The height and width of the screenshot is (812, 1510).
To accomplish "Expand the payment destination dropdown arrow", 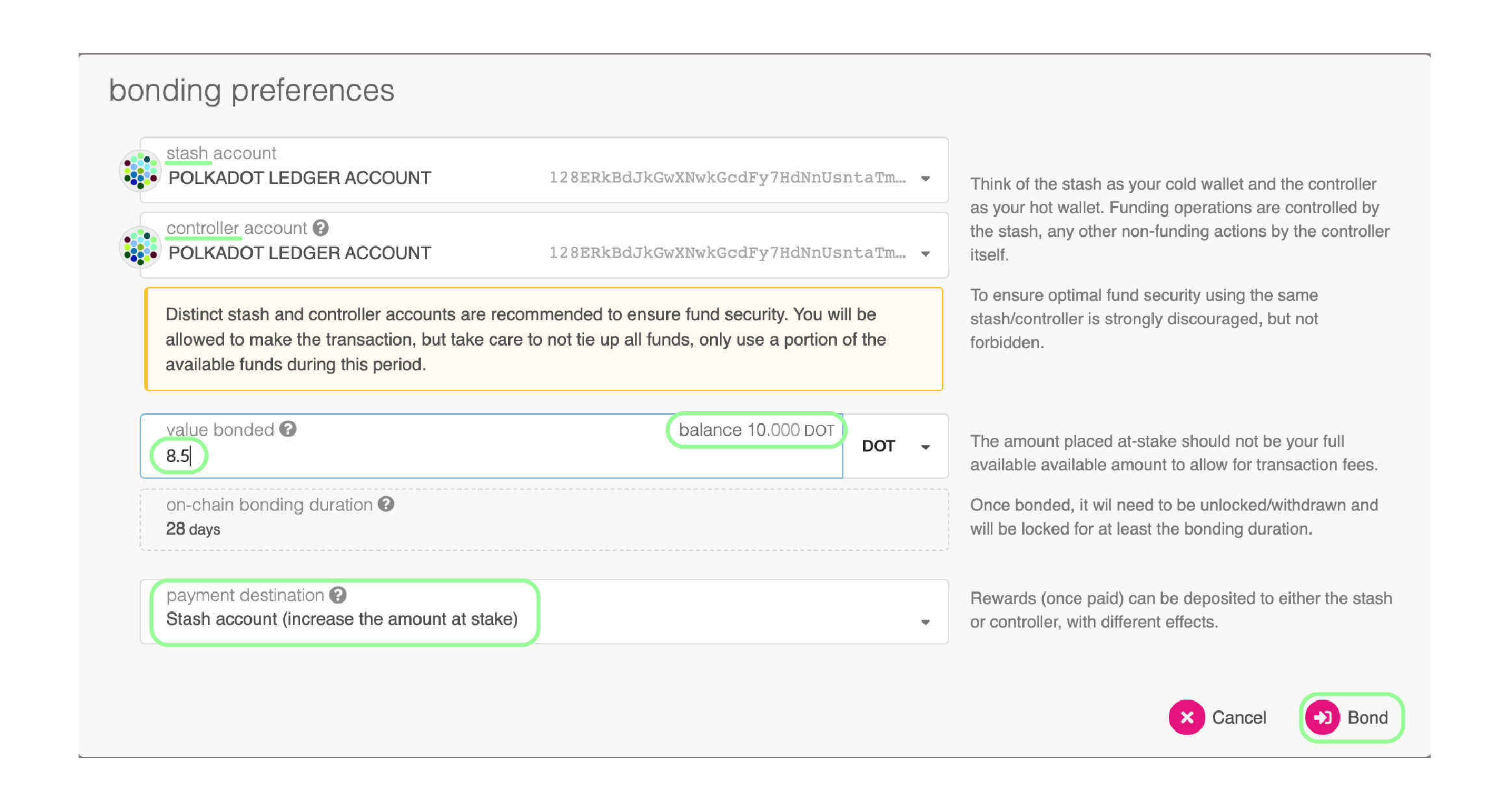I will click(x=925, y=622).
